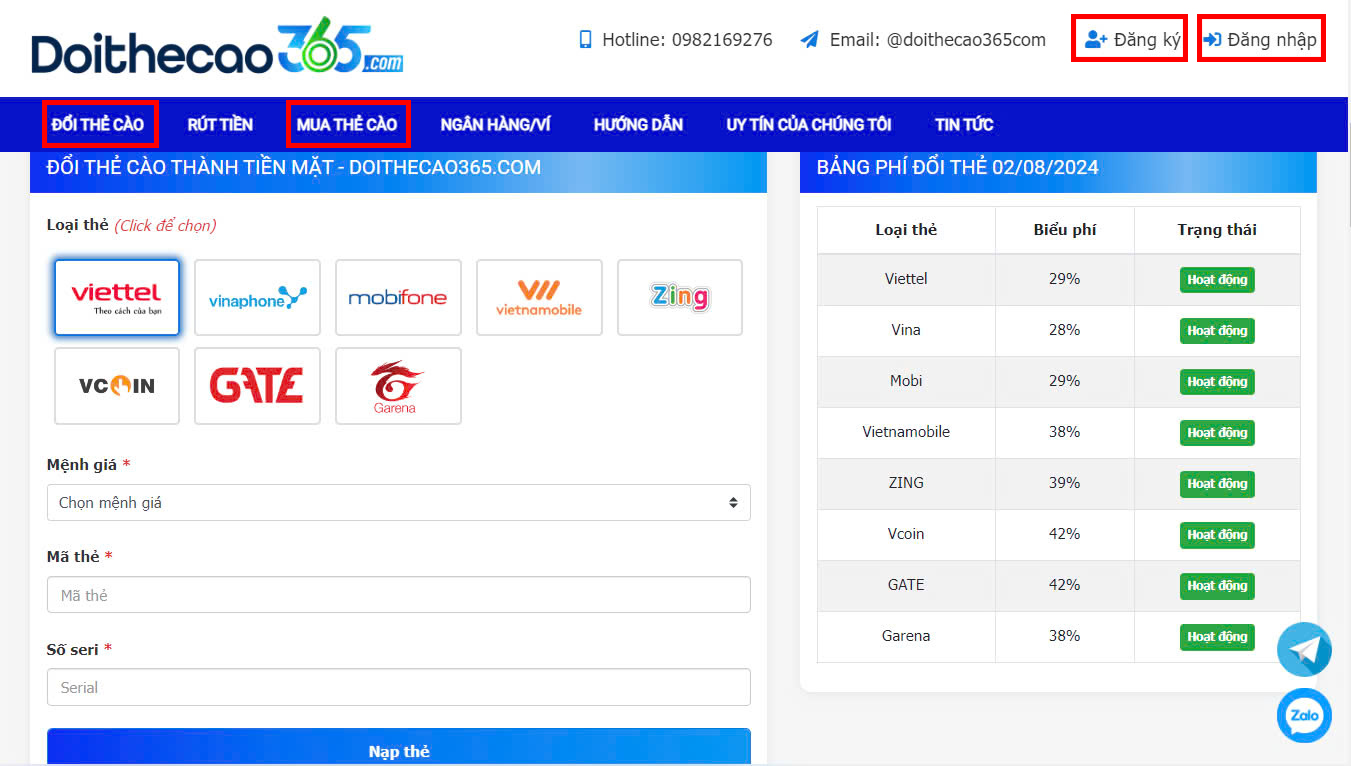1351x766 pixels.
Task: Click the Hoạt động badge for Vina
Action: point(1217,331)
